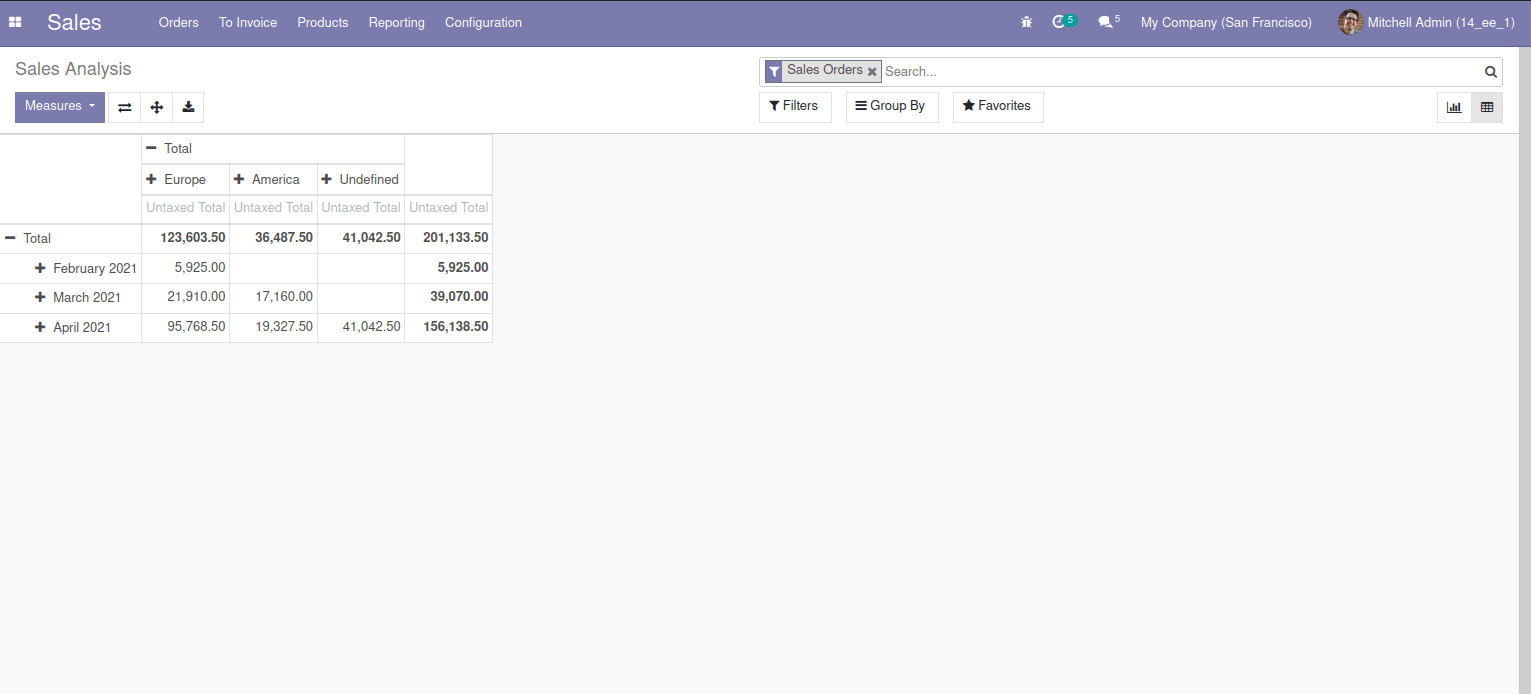The height and width of the screenshot is (694, 1531).
Task: Open the activities clock panel
Action: click(1059, 21)
